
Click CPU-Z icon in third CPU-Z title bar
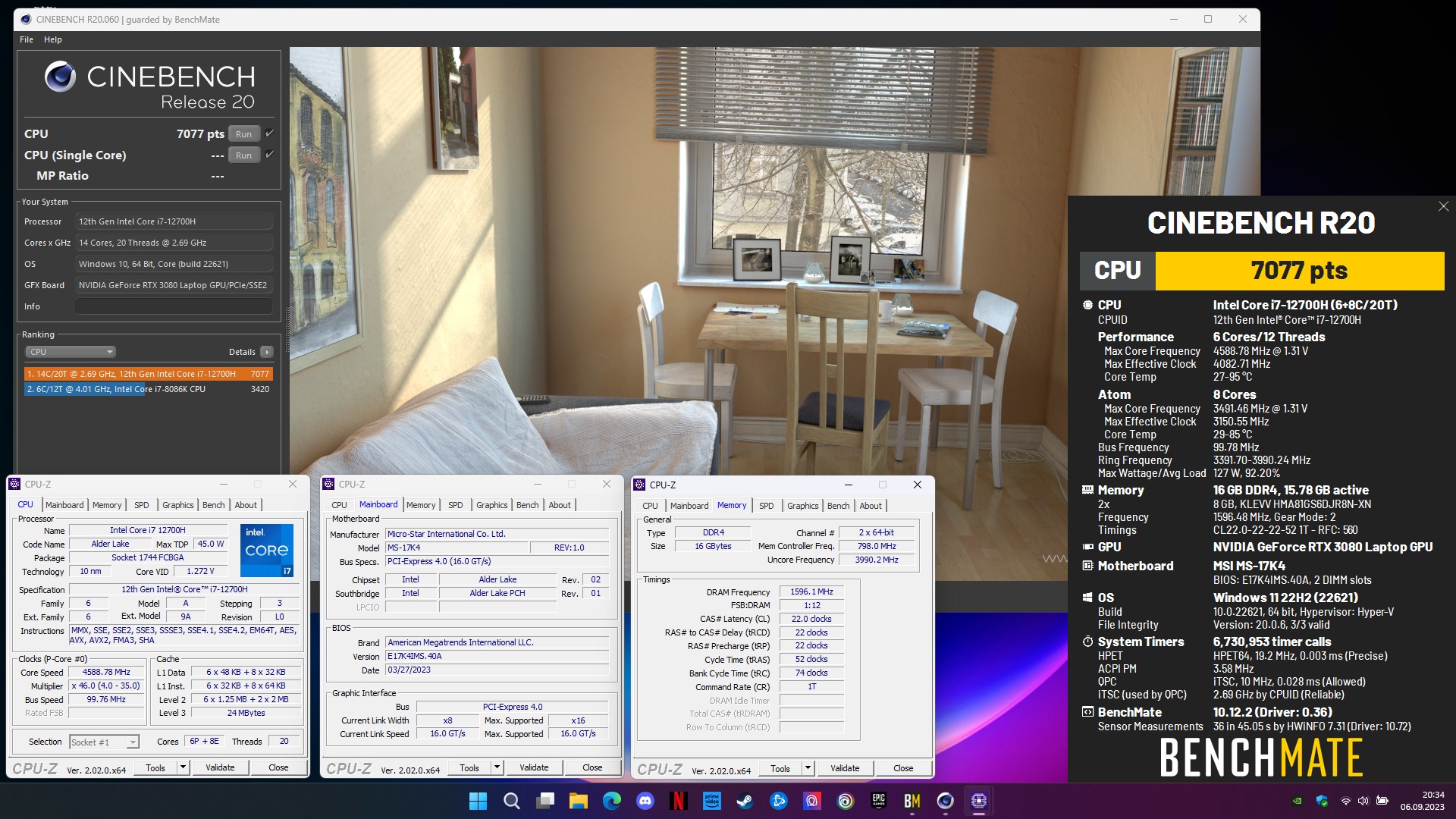click(639, 485)
